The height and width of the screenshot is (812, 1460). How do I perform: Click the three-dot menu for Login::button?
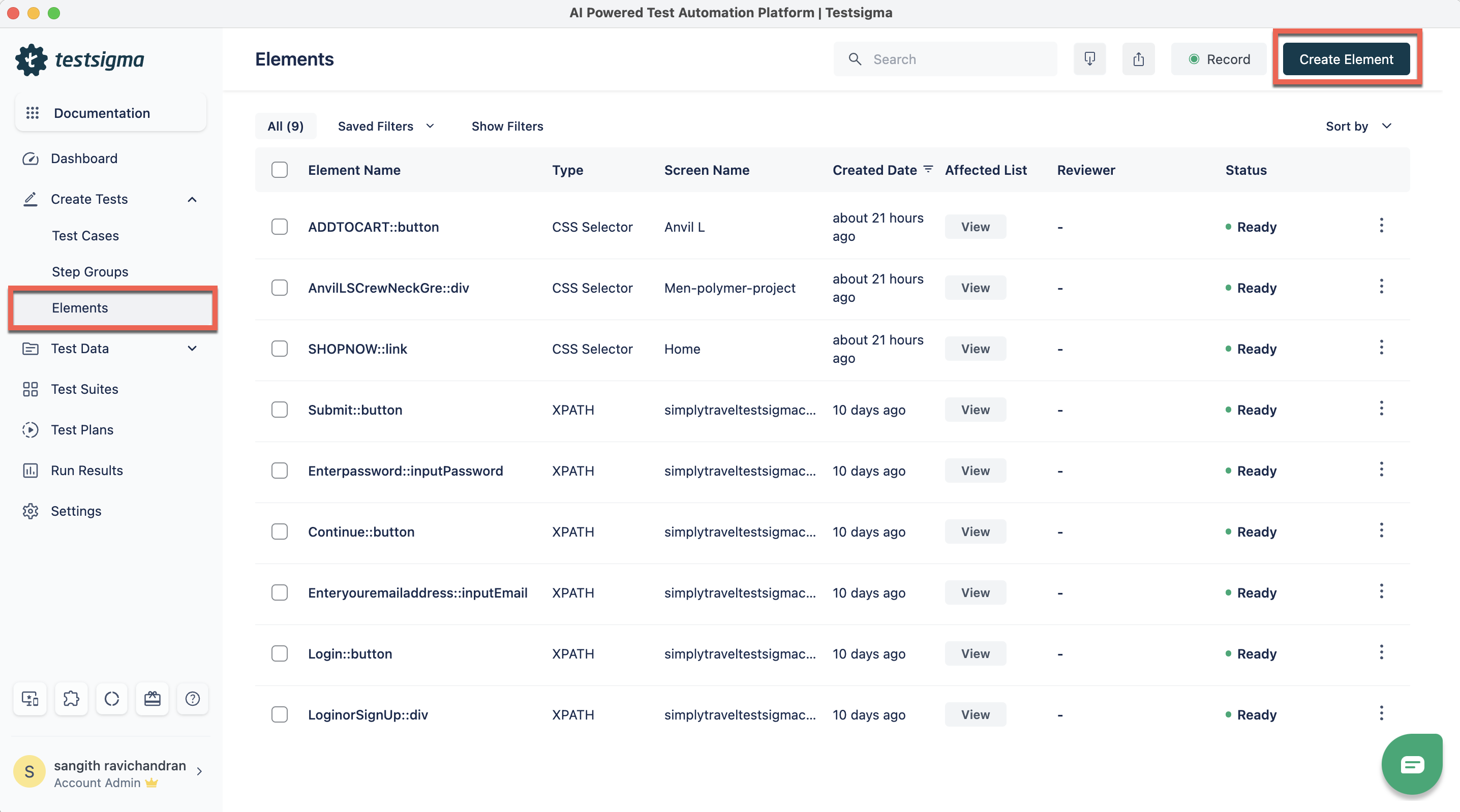coord(1381,653)
